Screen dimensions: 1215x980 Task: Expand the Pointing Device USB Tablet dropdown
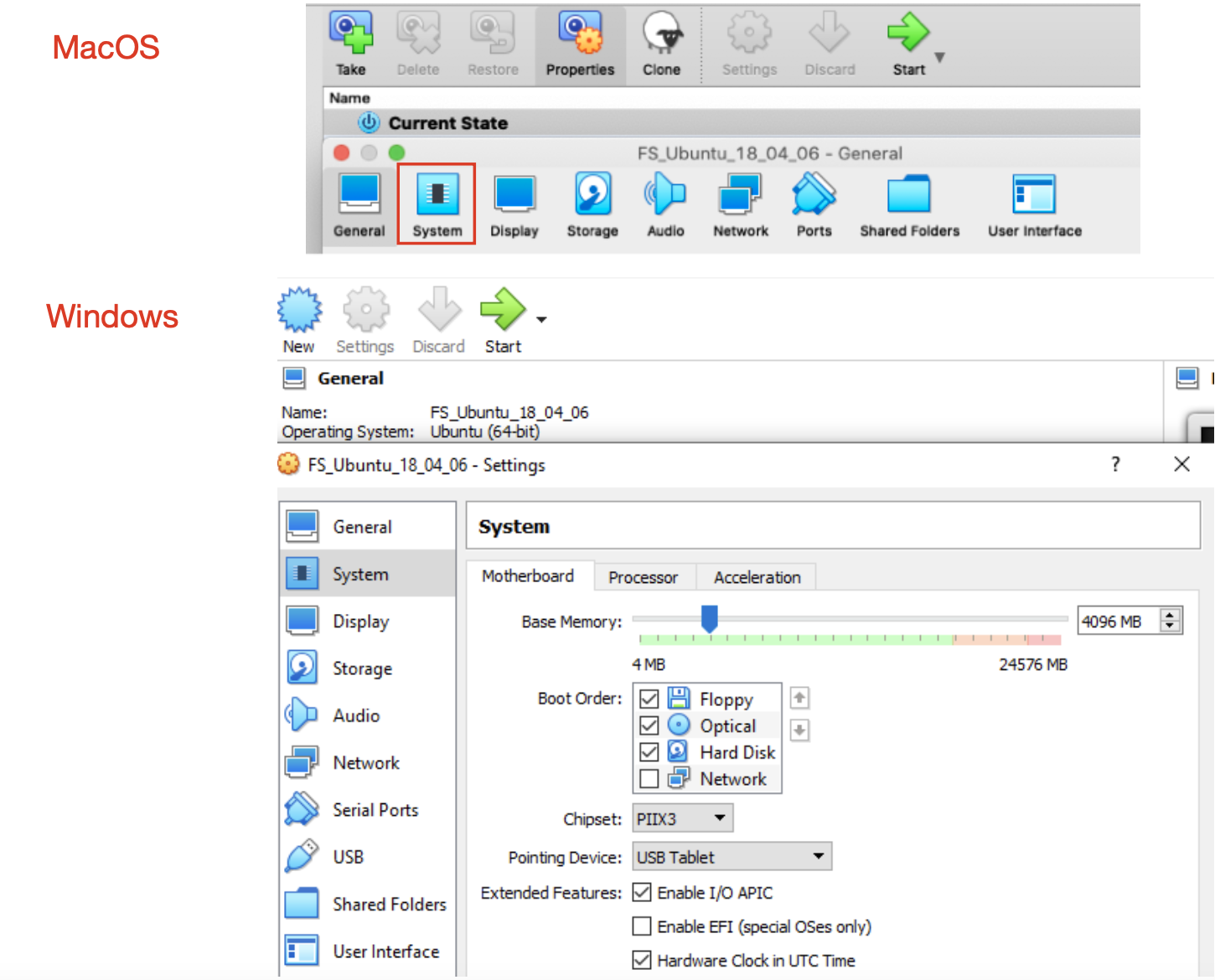[x=732, y=857]
